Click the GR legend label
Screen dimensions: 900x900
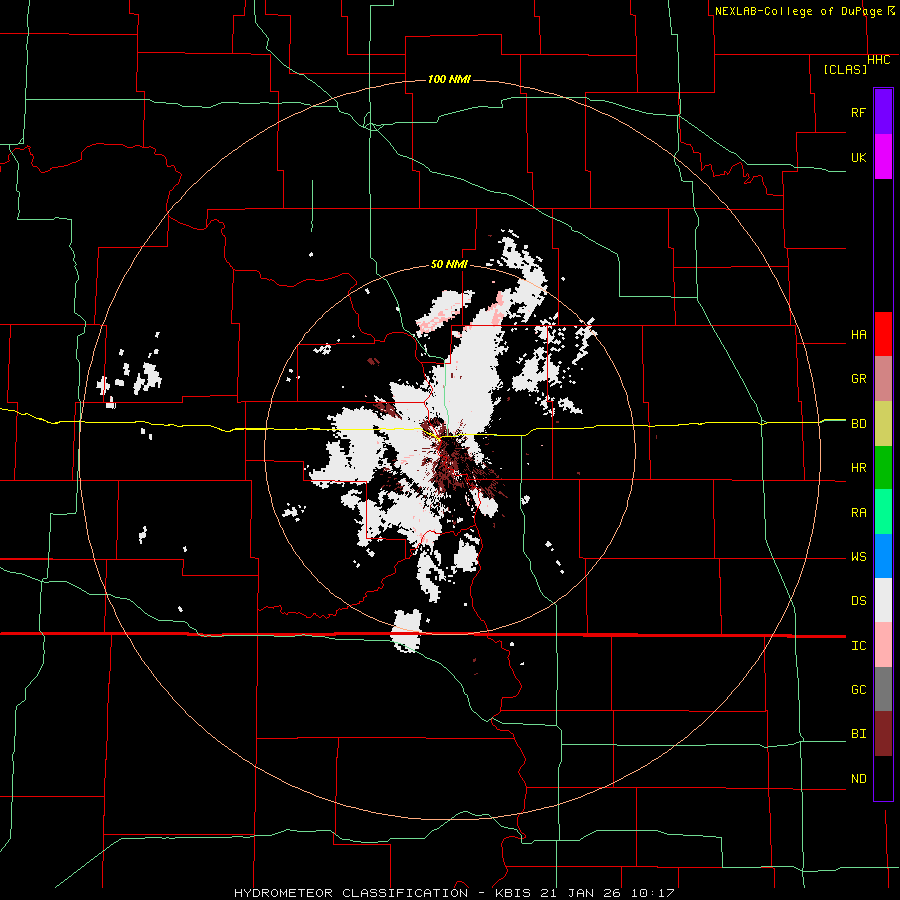(858, 379)
